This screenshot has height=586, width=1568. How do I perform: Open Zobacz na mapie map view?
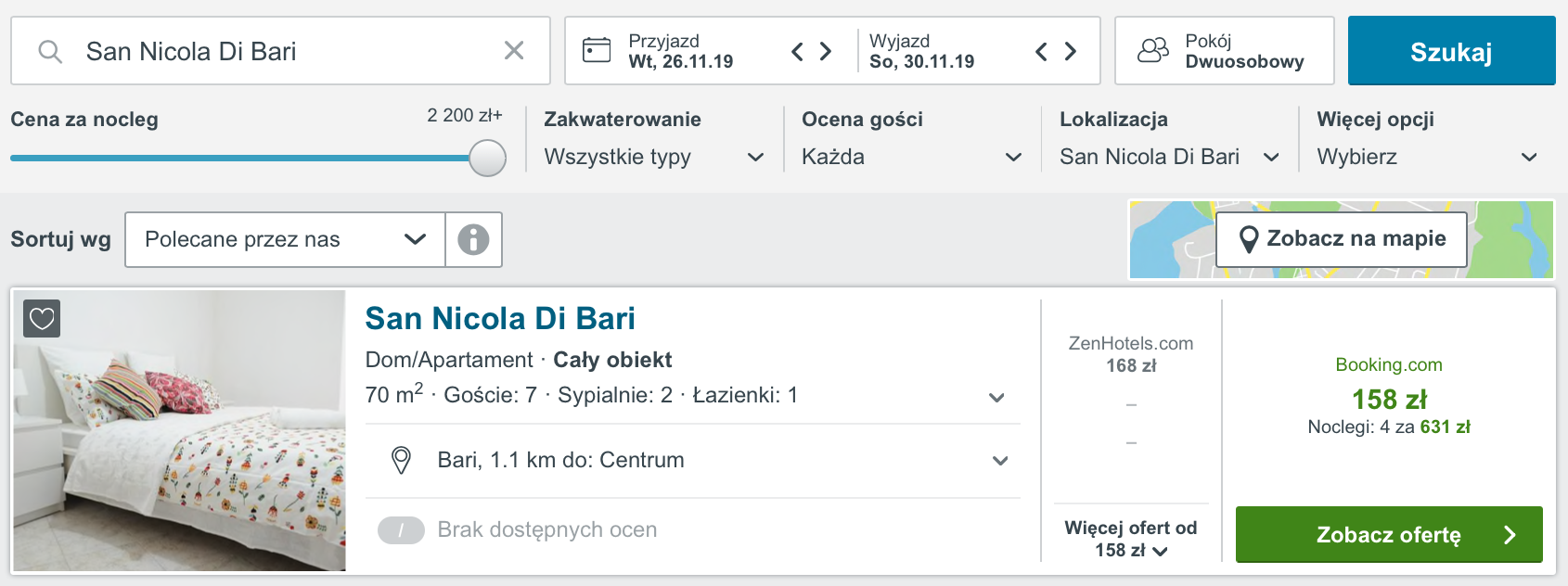pyautogui.click(x=1342, y=239)
